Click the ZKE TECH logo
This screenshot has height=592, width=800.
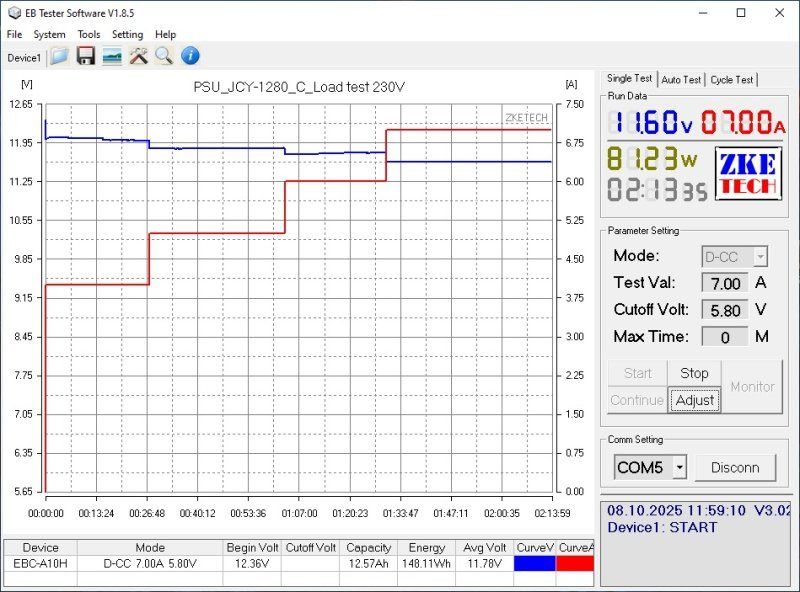[746, 173]
